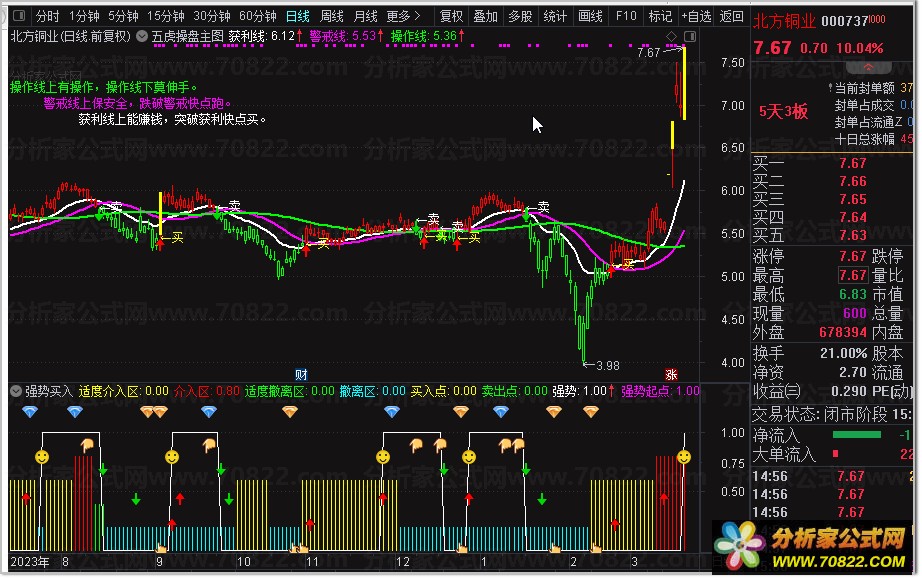Switch to 1分钟 period
The height and width of the screenshot is (578, 922).
click(x=83, y=16)
